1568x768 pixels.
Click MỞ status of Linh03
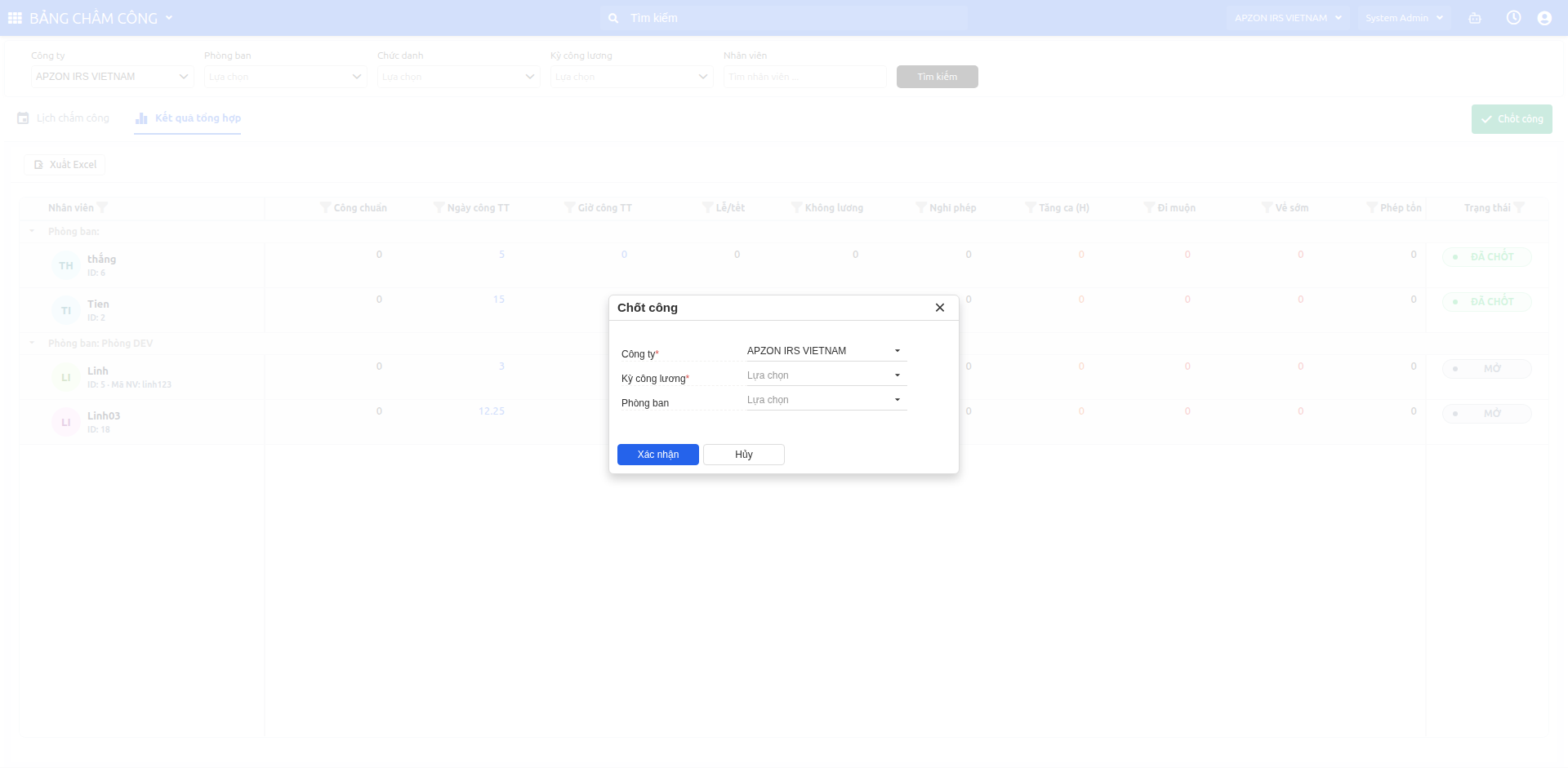1487,414
